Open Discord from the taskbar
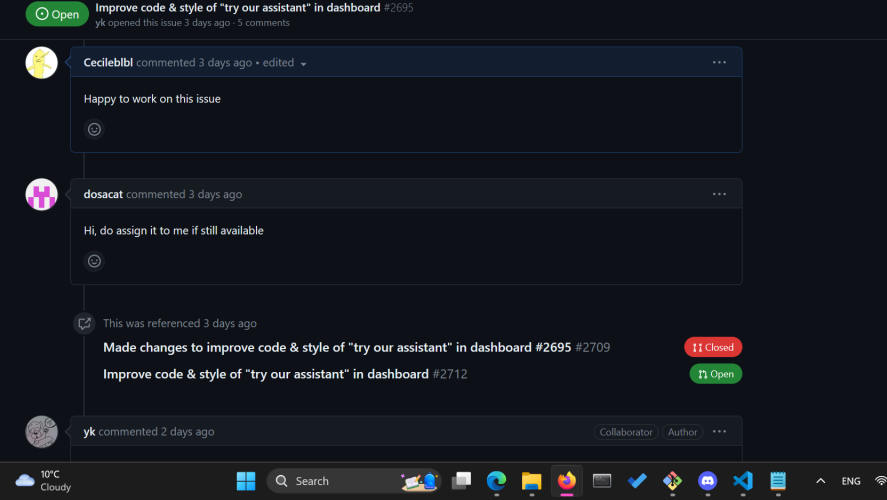The image size is (887, 500). pyautogui.click(x=707, y=481)
